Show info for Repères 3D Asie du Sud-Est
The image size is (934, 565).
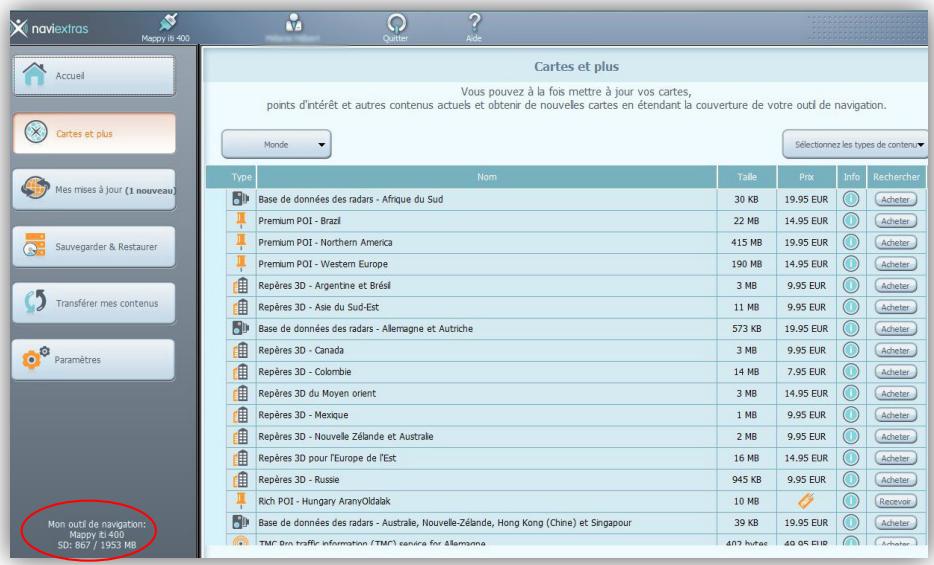(851, 307)
